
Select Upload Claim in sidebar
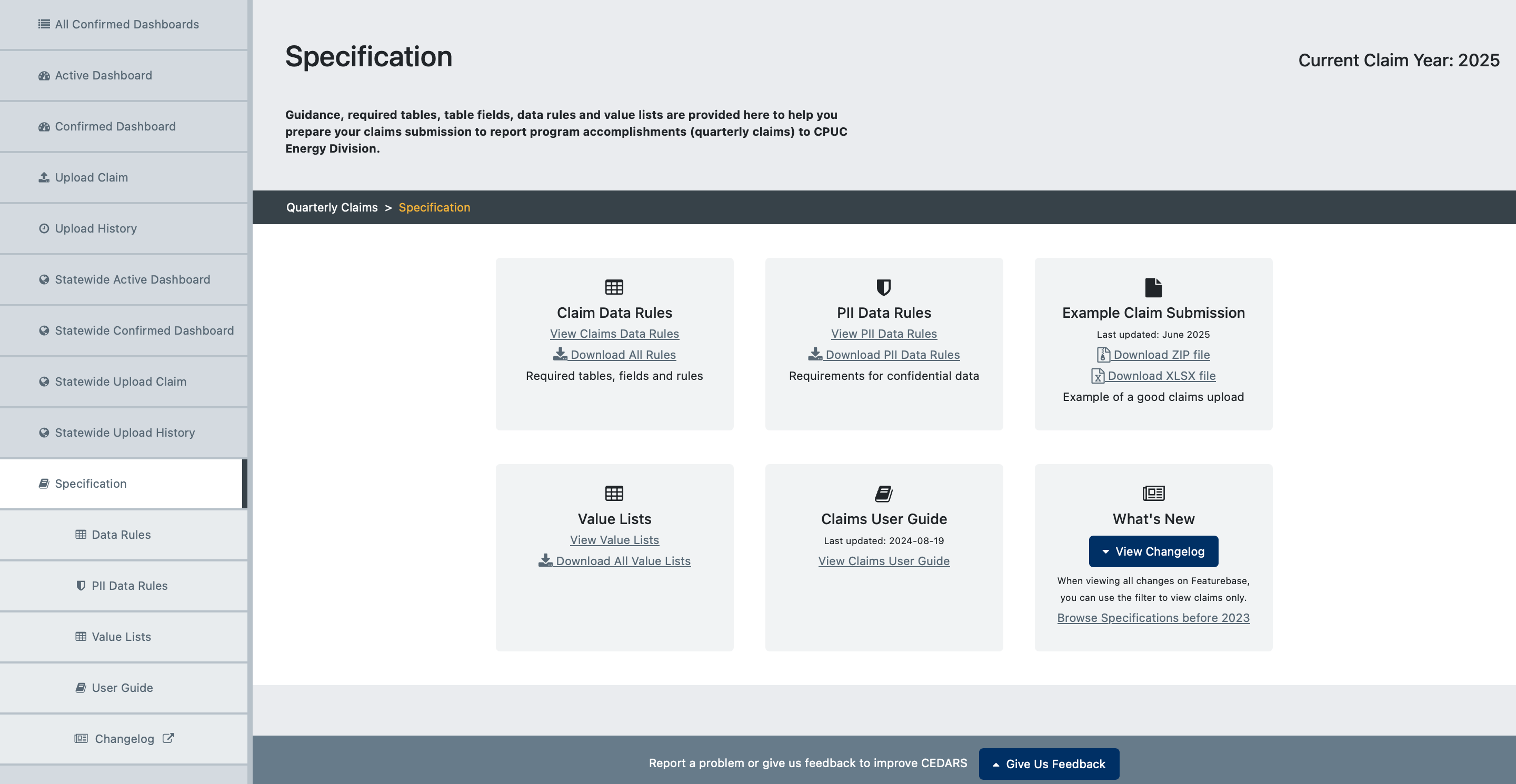(x=124, y=177)
